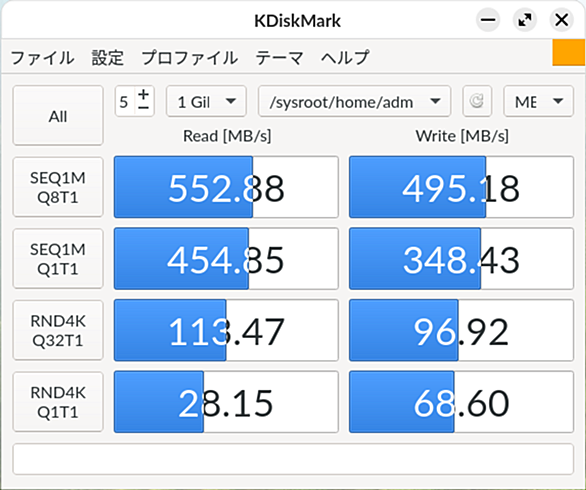Minimize the KDiskMark window
The image size is (586, 490).
click(488, 20)
